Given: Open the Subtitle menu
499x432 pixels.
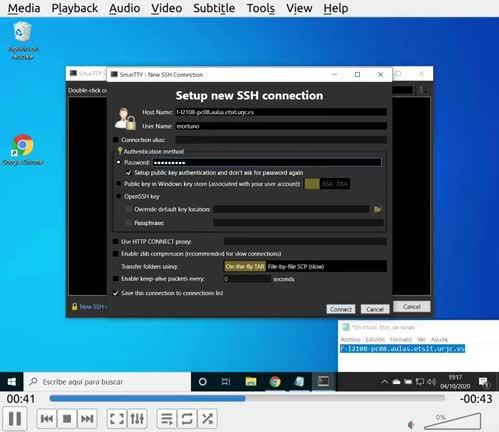Looking at the screenshot, I should pos(214,8).
